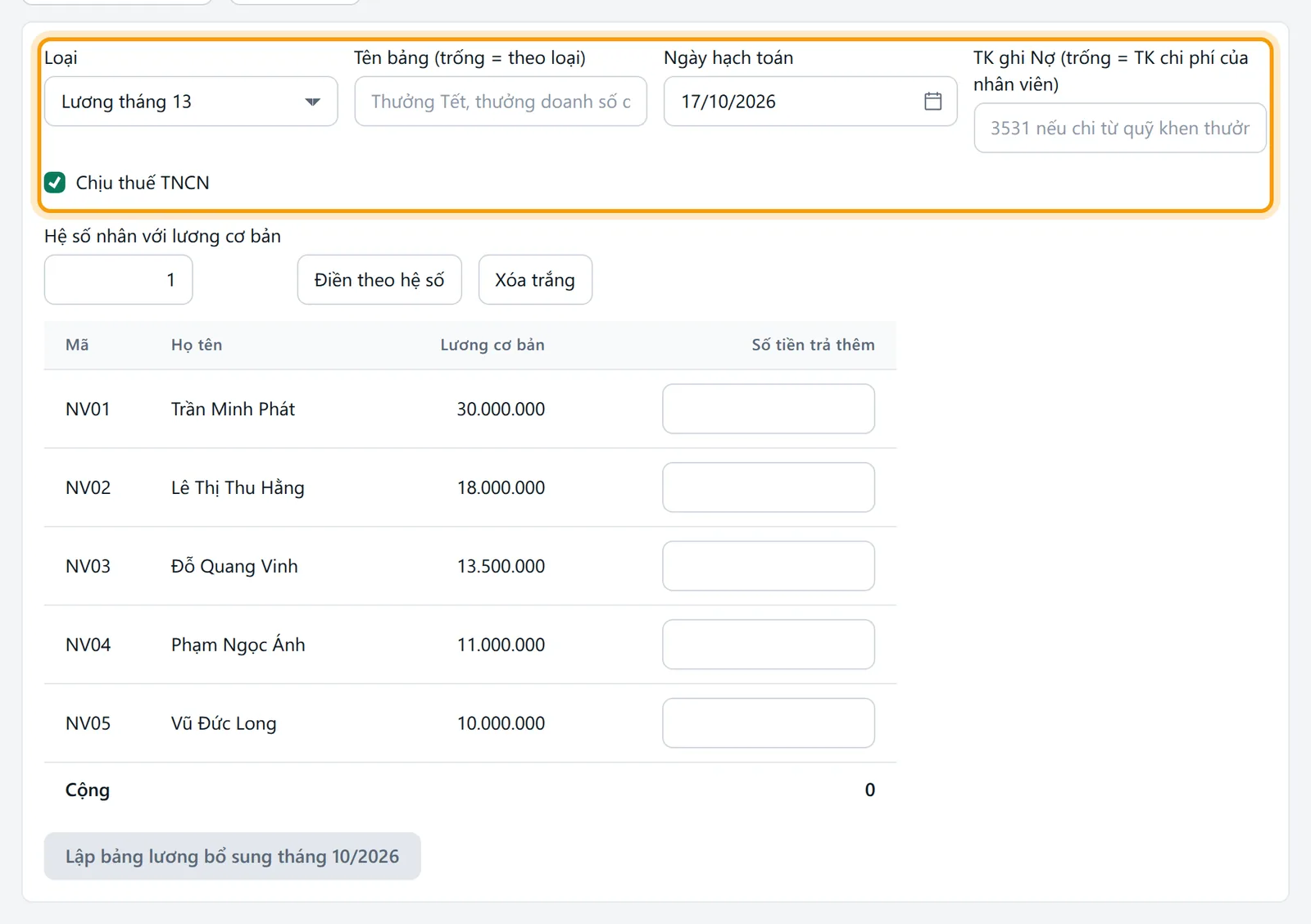1311x924 pixels.
Task: Click the Chịu thuế TNCN label text
Action: 143,183
